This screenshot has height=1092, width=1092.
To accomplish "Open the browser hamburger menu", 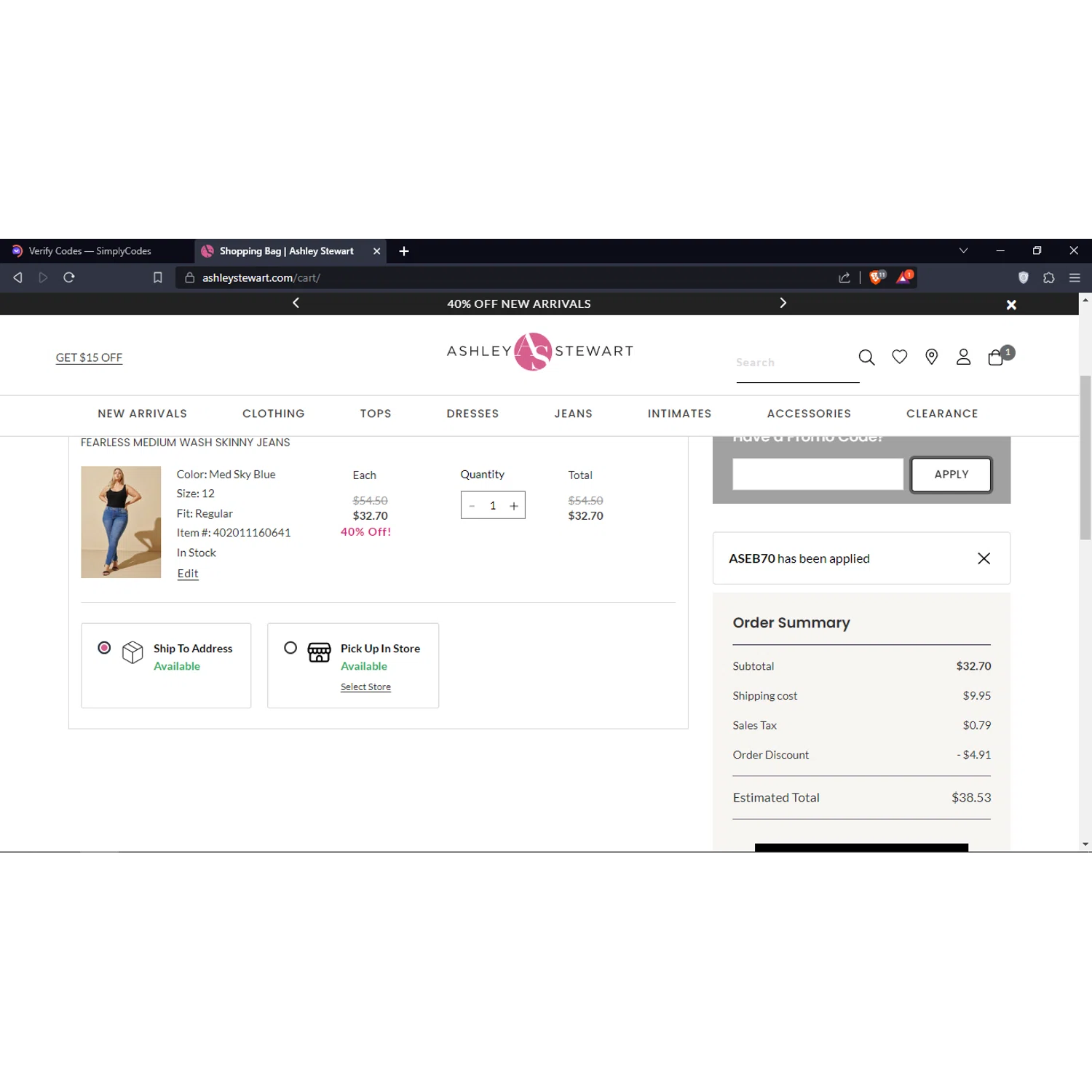I will (x=1075, y=277).
